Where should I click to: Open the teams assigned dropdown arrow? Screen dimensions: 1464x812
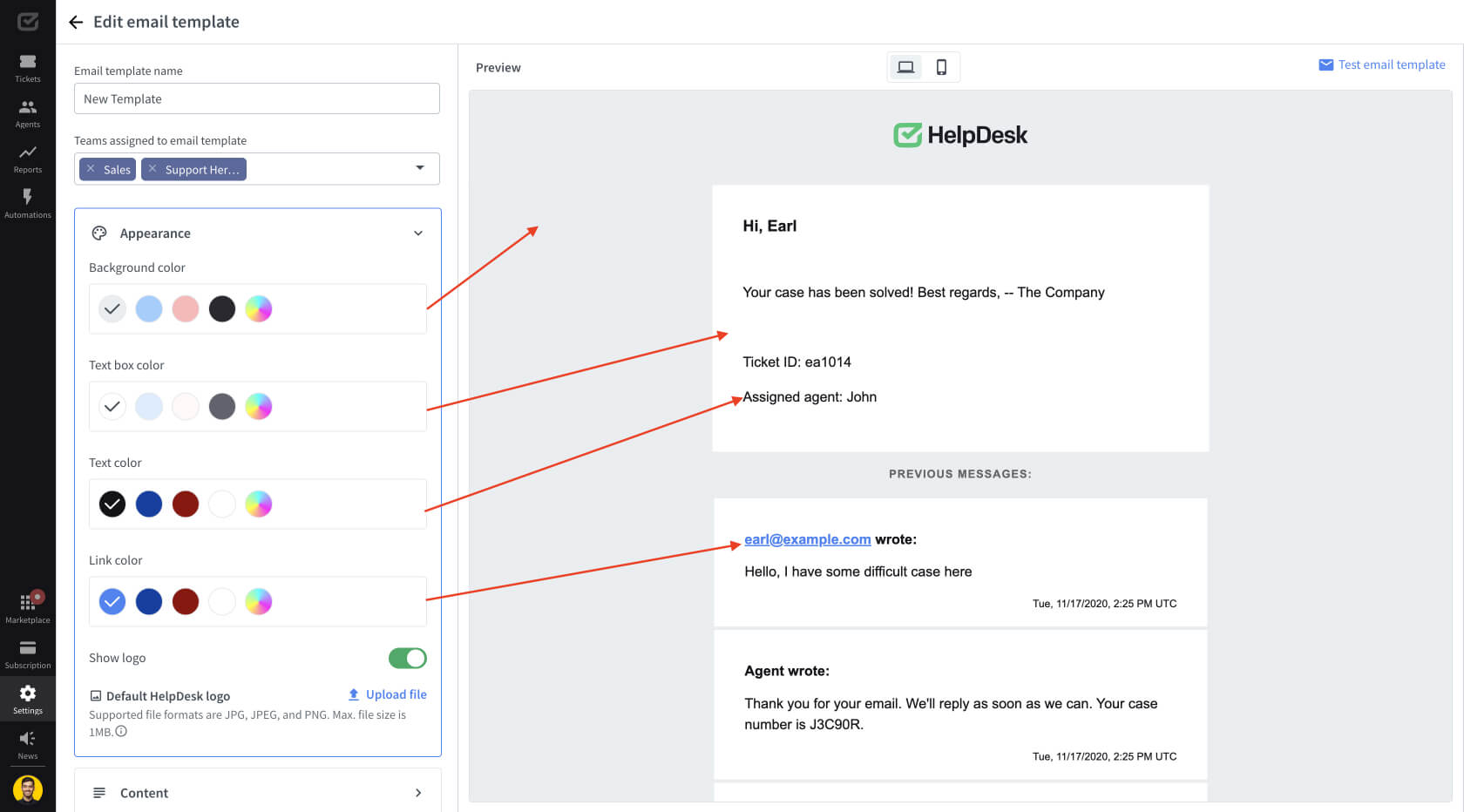pos(420,168)
